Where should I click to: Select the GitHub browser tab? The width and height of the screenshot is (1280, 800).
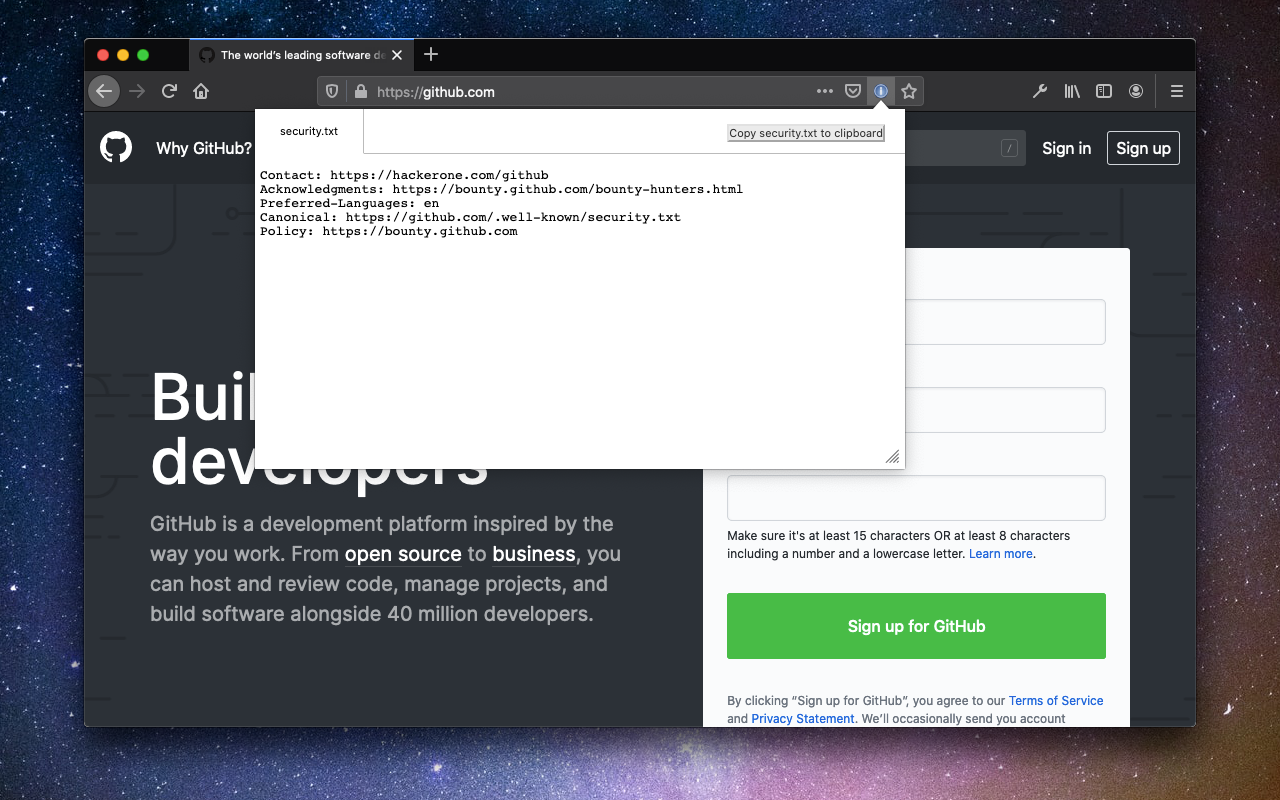click(300, 55)
